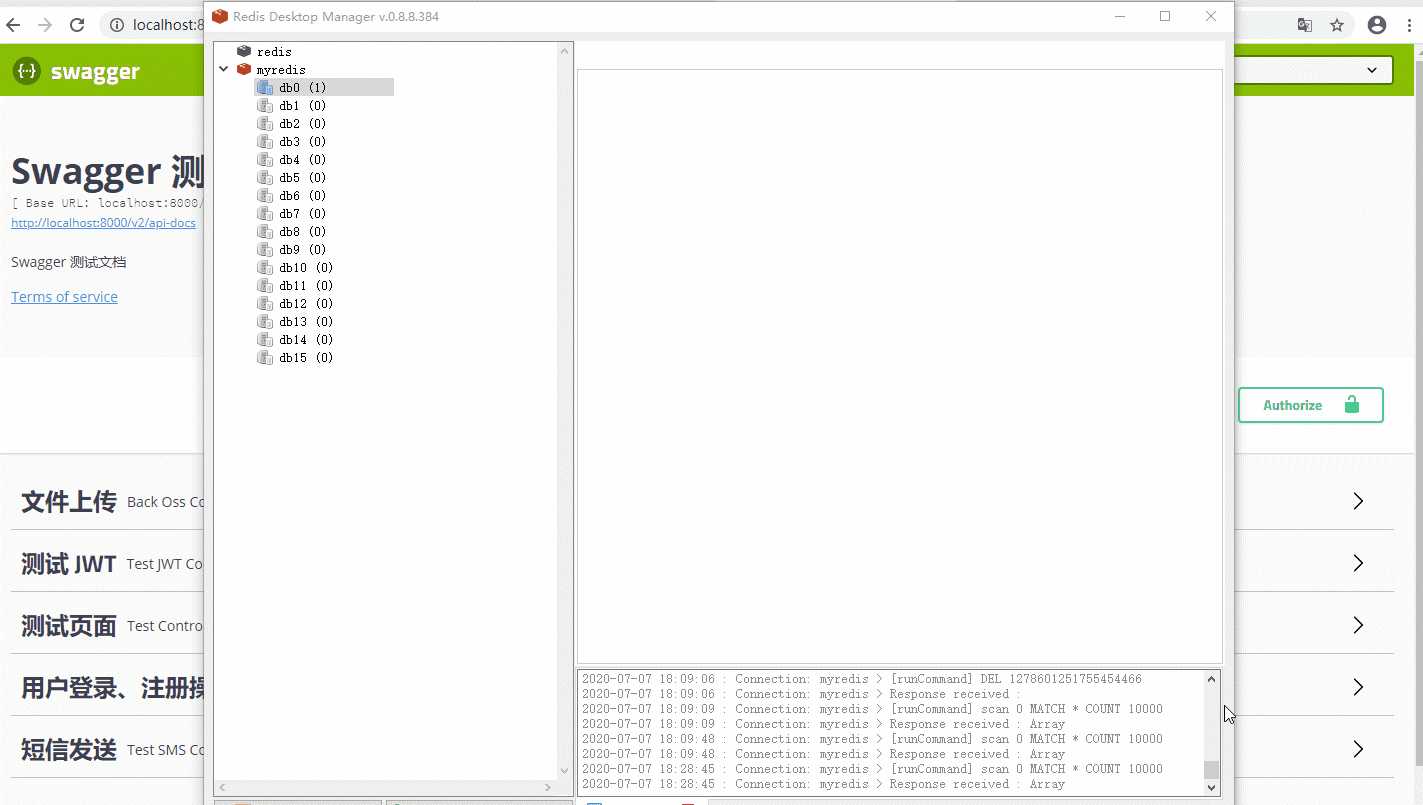The image size is (1423, 805).
Task: Click the log panel scroll-up arrow
Action: click(x=1211, y=679)
